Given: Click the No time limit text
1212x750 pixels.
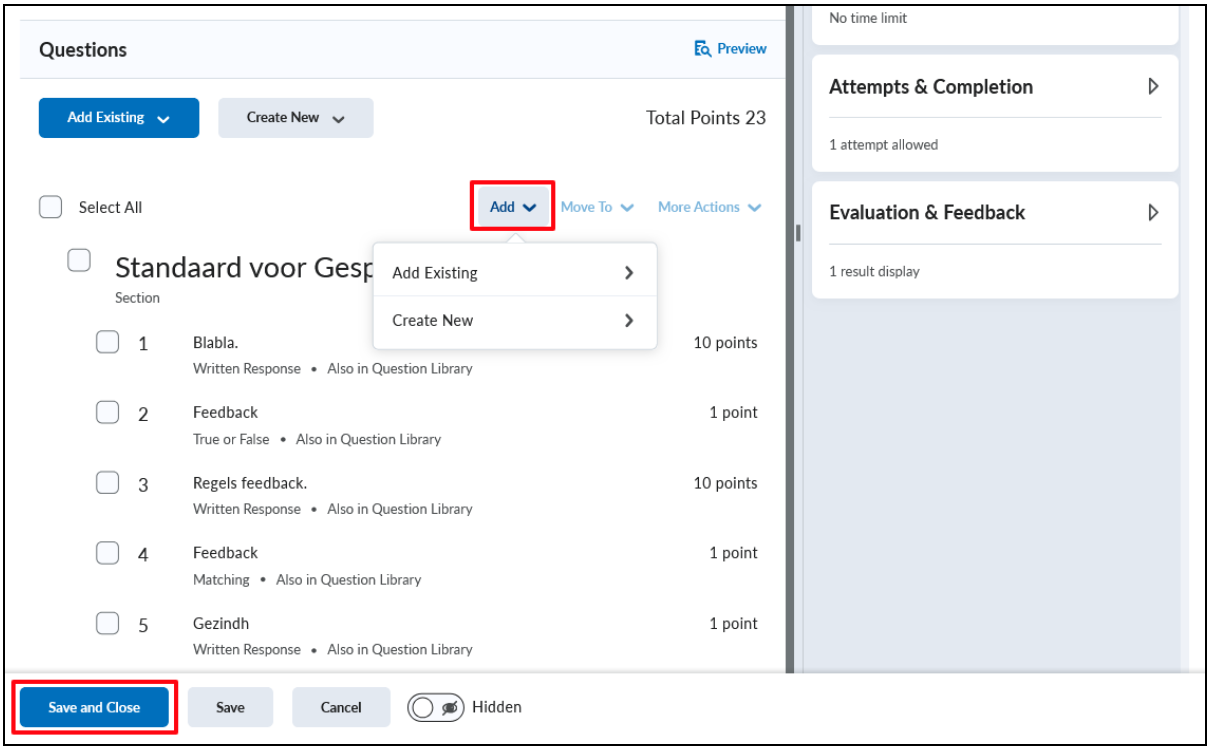Looking at the screenshot, I should tap(868, 18).
